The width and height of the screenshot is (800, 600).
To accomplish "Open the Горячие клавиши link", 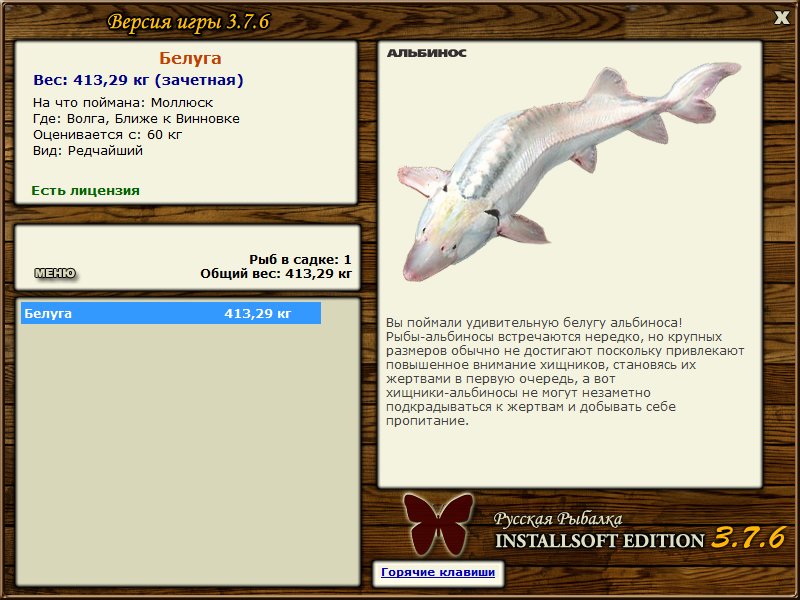I will click(x=438, y=572).
